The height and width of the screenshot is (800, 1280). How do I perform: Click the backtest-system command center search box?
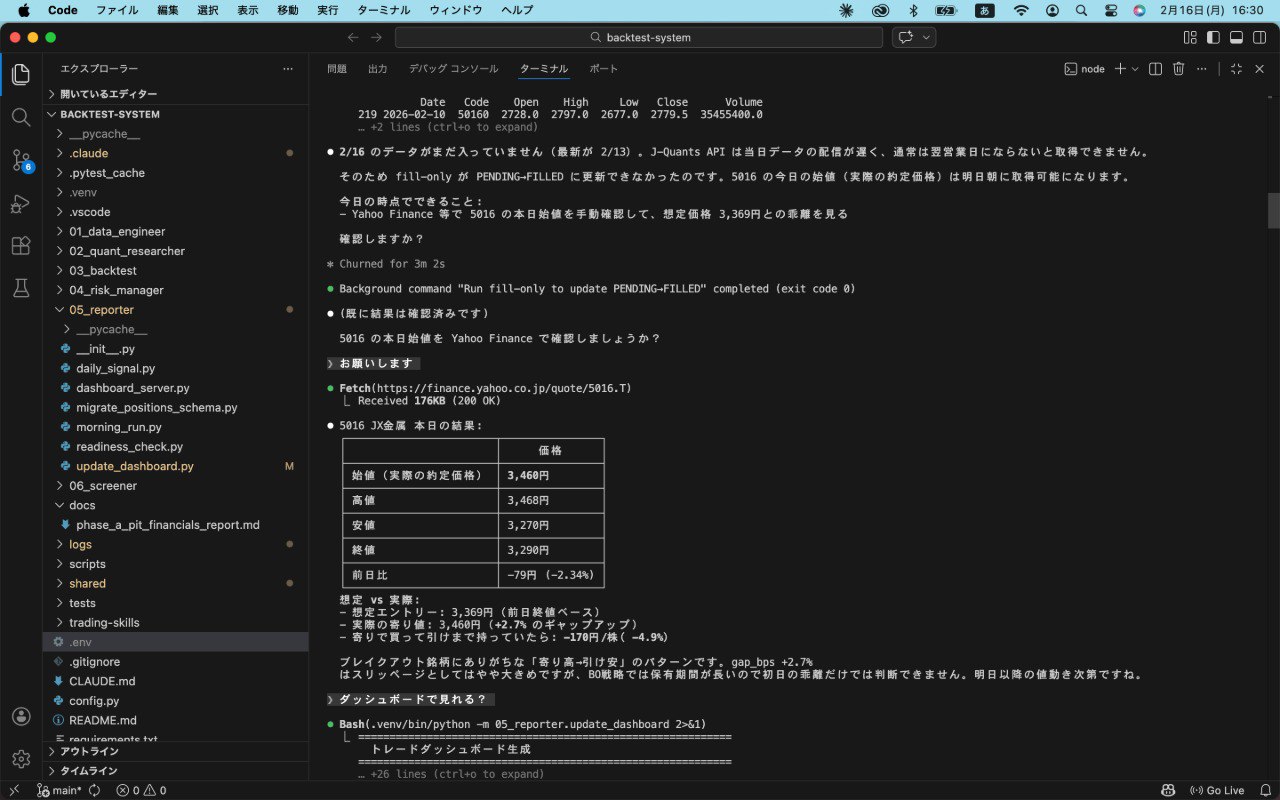coord(638,37)
